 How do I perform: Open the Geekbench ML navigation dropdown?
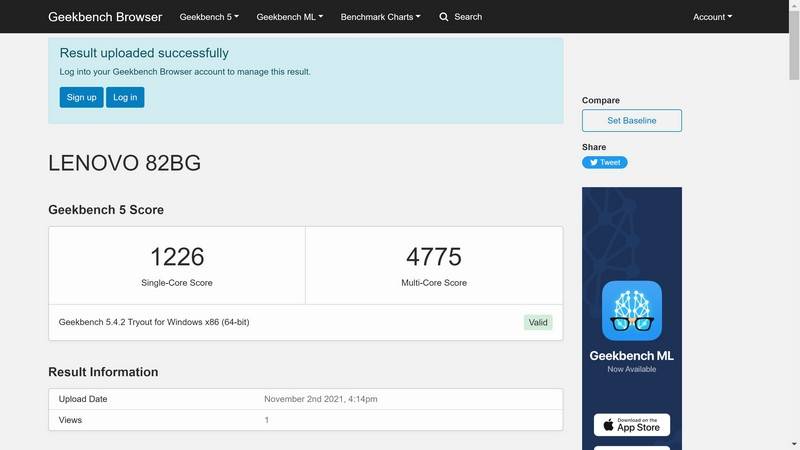click(x=289, y=17)
